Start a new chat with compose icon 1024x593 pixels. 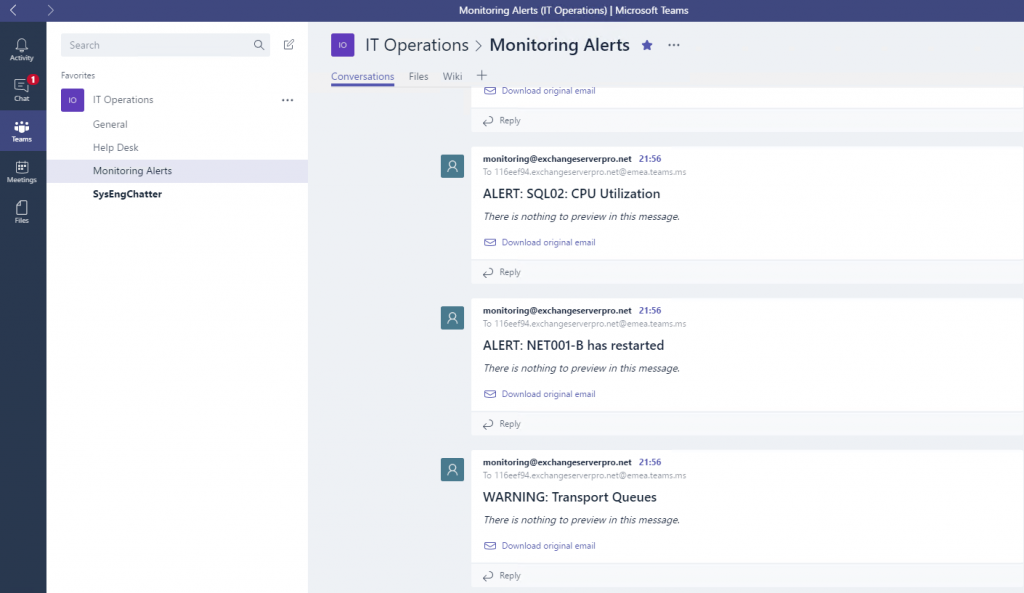tap(288, 45)
